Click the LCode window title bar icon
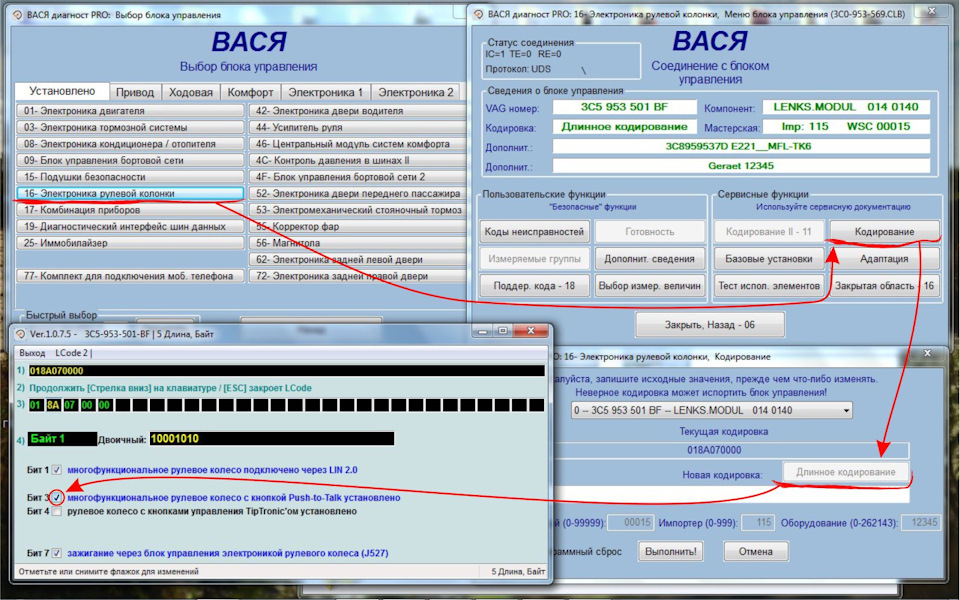960x600 pixels. (20, 334)
